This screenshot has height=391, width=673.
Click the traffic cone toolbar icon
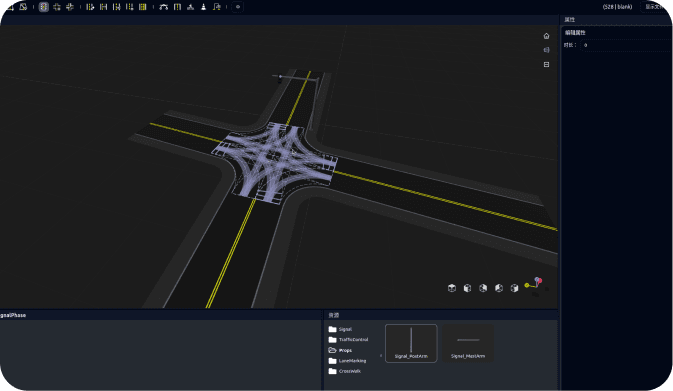203,7
